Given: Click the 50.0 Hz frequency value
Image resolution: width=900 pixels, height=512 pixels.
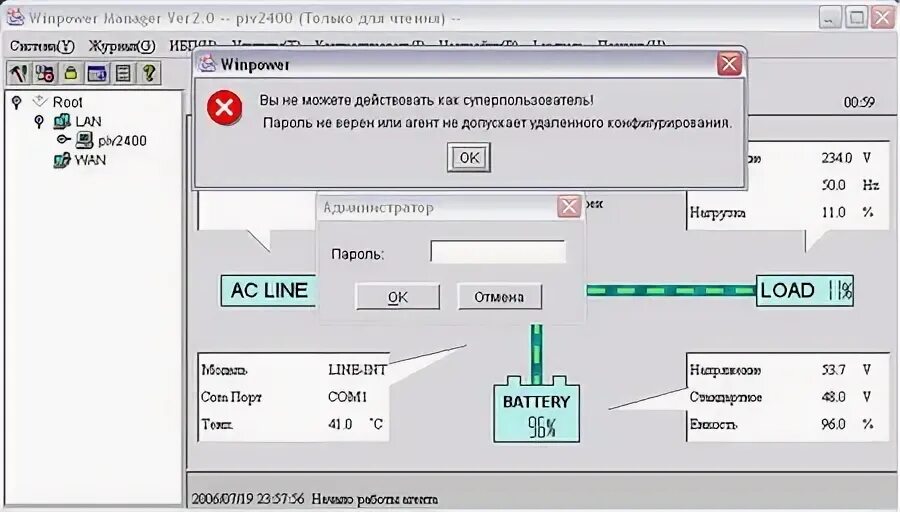Looking at the screenshot, I should point(833,185).
